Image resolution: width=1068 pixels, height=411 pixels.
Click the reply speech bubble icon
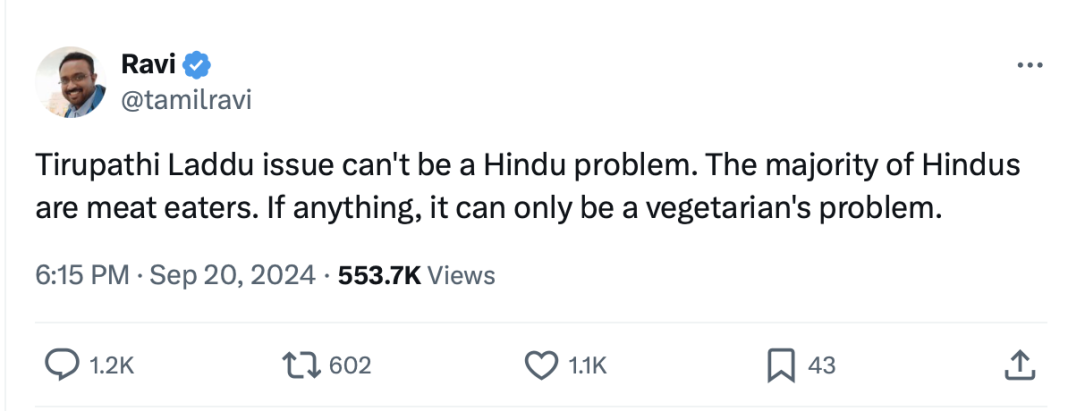click(x=62, y=365)
